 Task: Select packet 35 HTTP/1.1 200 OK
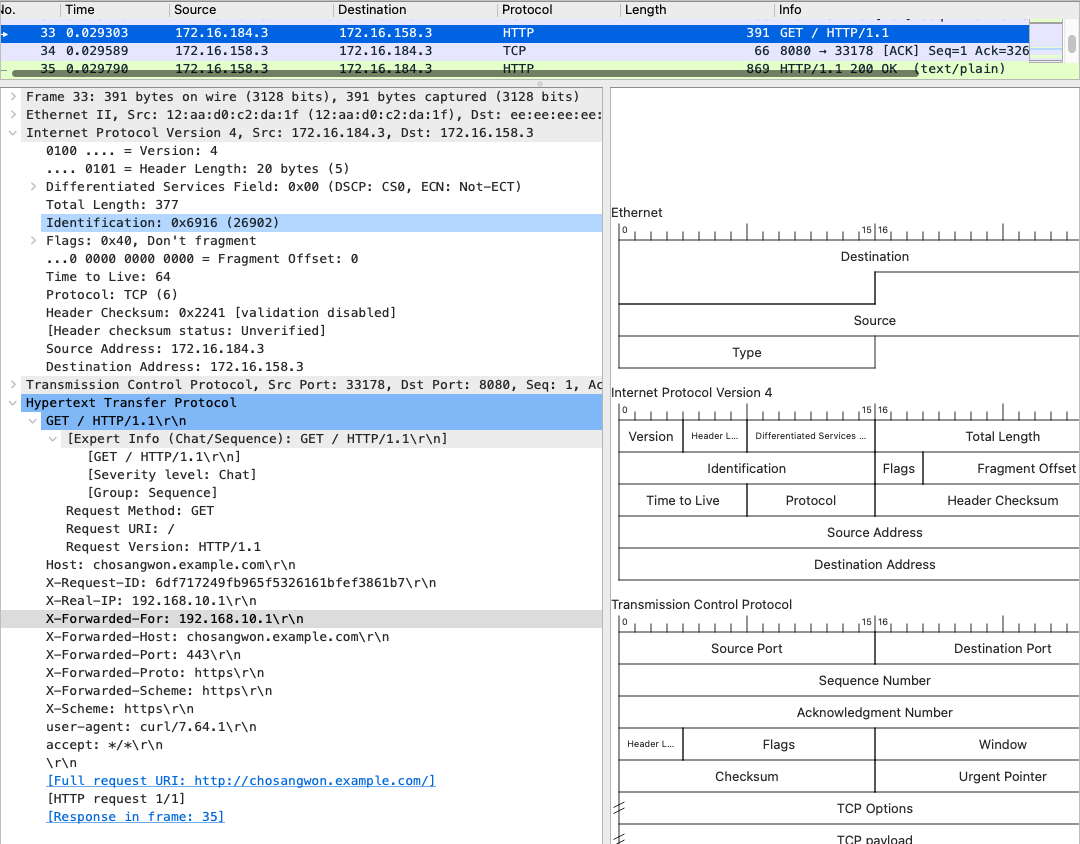point(514,68)
